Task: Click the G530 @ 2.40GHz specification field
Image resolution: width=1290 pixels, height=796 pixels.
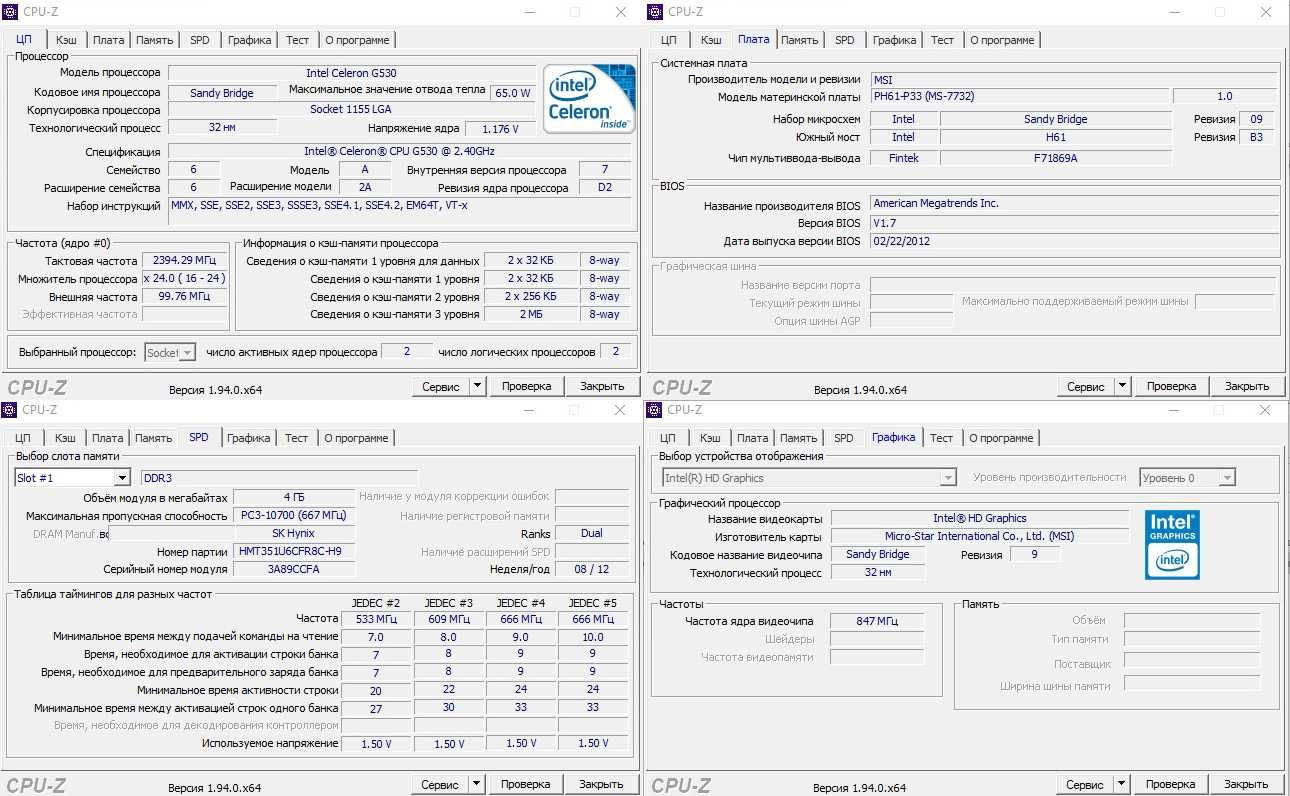Action: 399,152
